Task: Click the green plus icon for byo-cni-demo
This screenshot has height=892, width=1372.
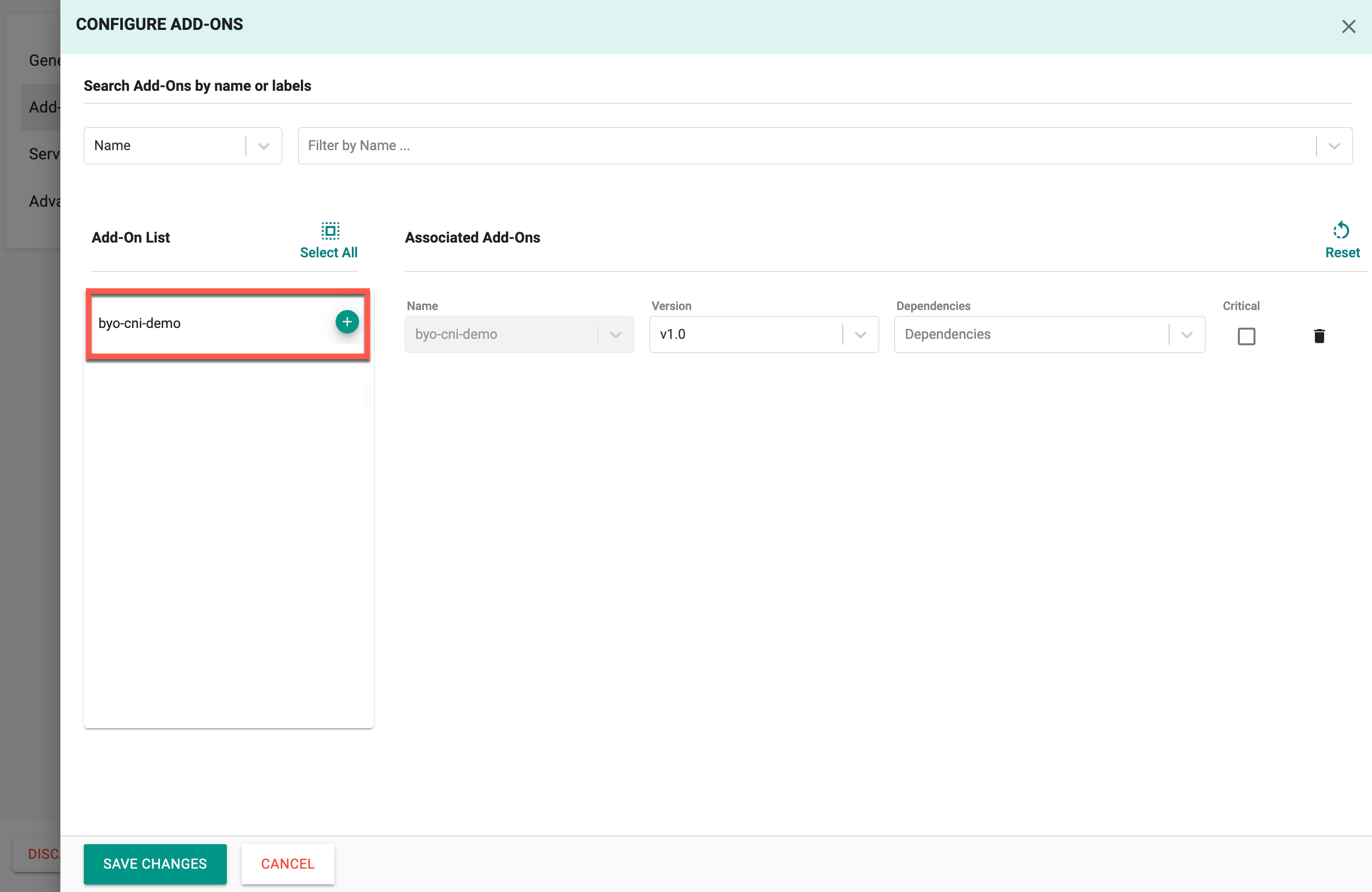Action: pos(347,322)
